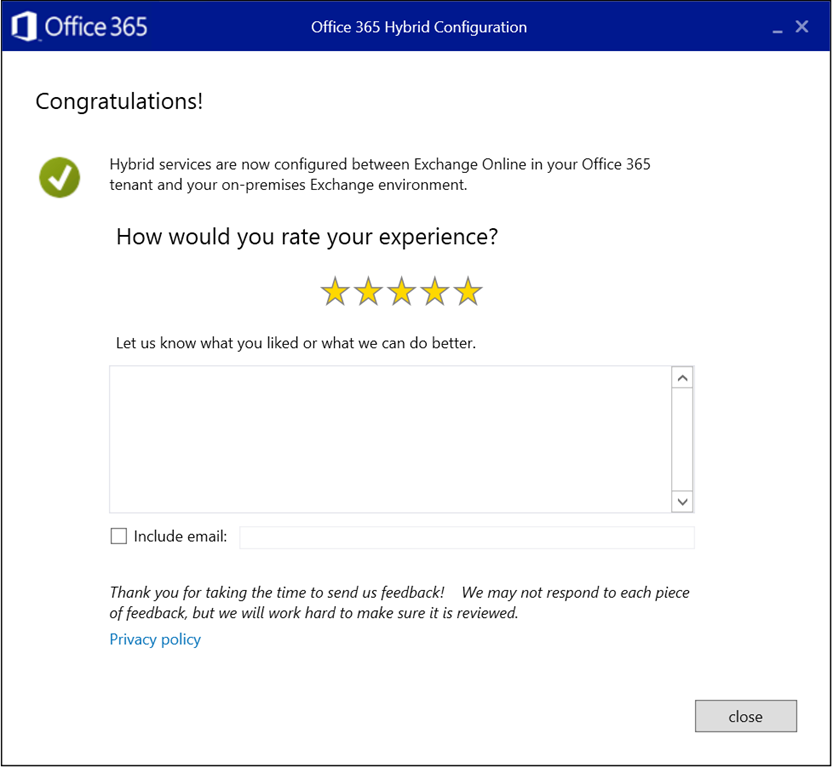833x768 pixels.
Task: Click the 'Office 365 Hybrid Configuration' title
Action: pyautogui.click(x=419, y=27)
